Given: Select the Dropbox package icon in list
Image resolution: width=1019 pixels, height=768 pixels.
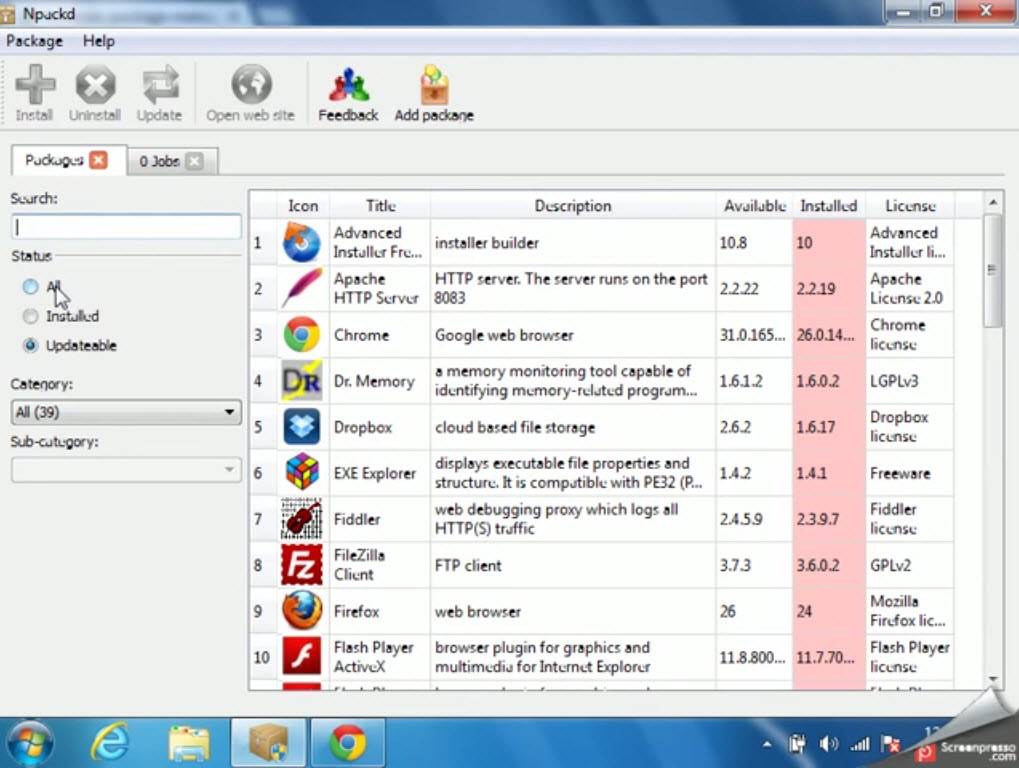Looking at the screenshot, I should (301, 427).
